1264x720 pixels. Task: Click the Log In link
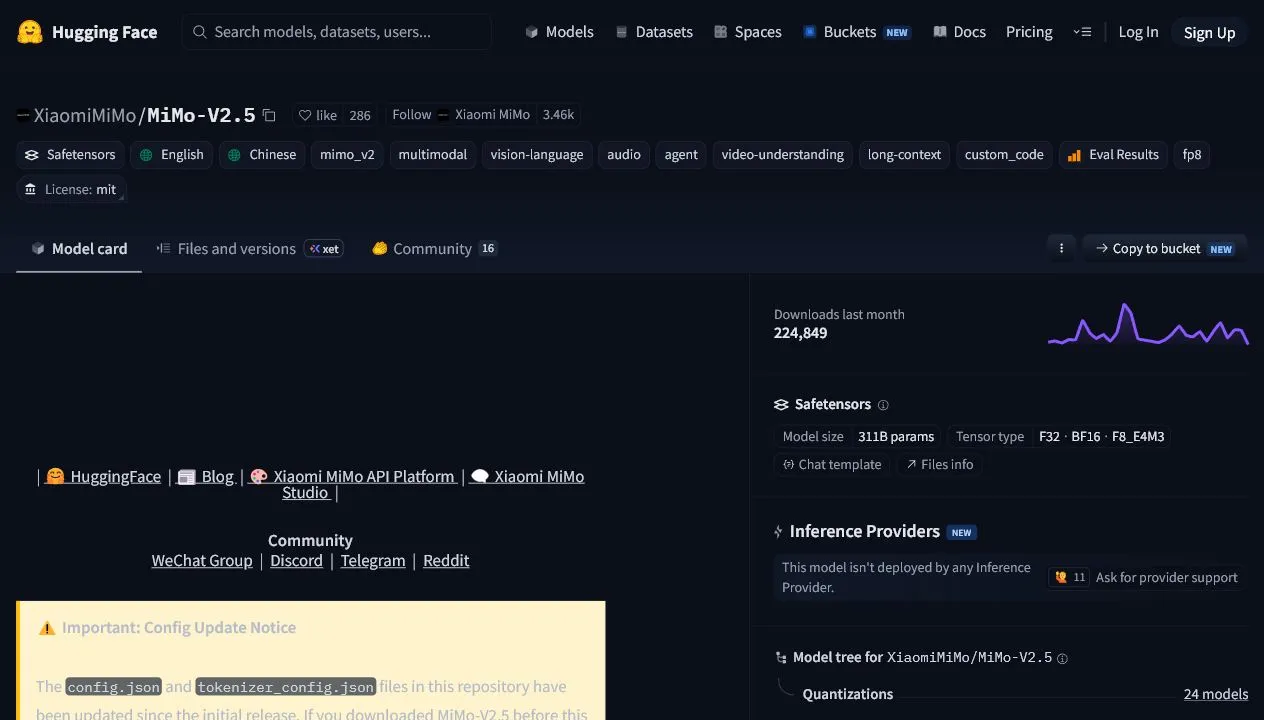(1138, 32)
